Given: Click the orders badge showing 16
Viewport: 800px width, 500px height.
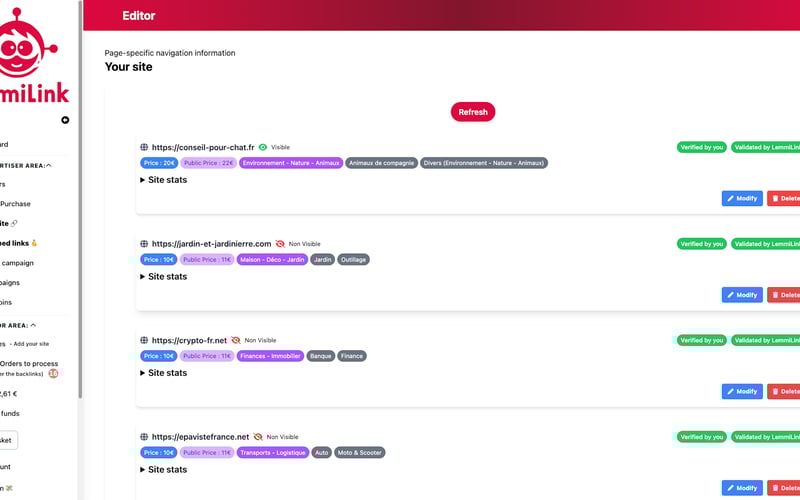Looking at the screenshot, I should [x=53, y=373].
